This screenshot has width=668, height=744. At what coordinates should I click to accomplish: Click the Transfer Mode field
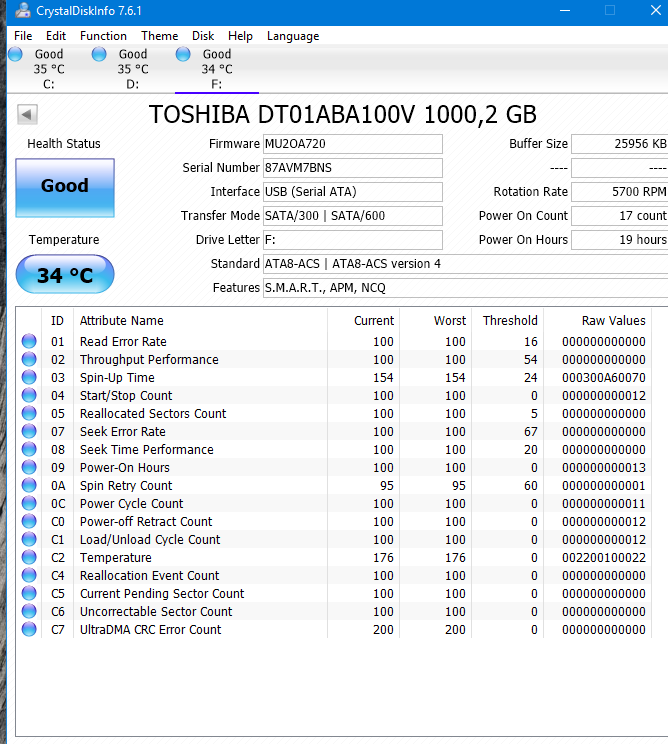pyautogui.click(x=353, y=216)
